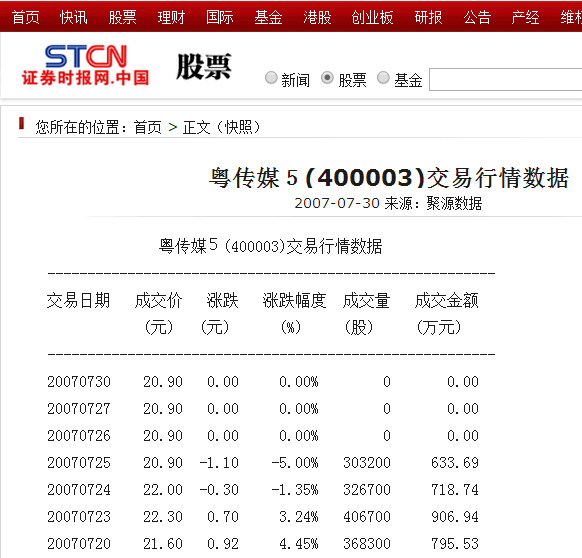Select the 基金 search radio button
The image size is (582, 558).
(383, 78)
